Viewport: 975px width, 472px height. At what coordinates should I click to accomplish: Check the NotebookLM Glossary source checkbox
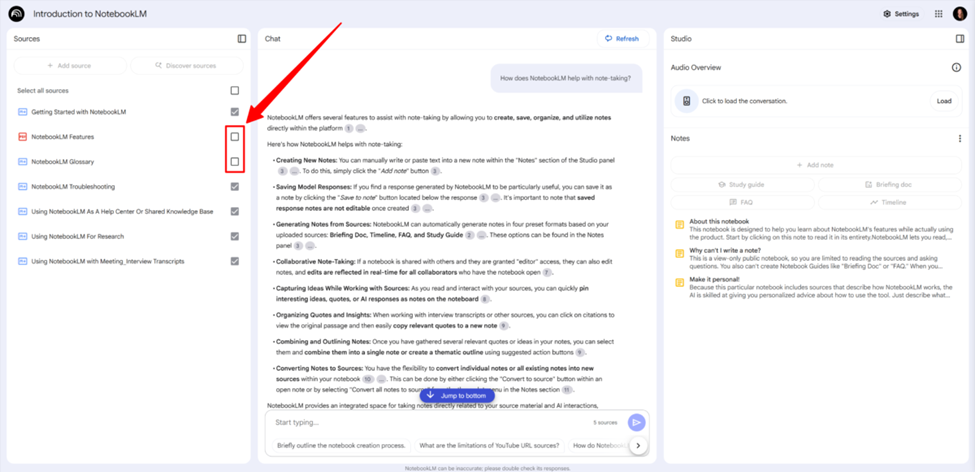coord(235,162)
